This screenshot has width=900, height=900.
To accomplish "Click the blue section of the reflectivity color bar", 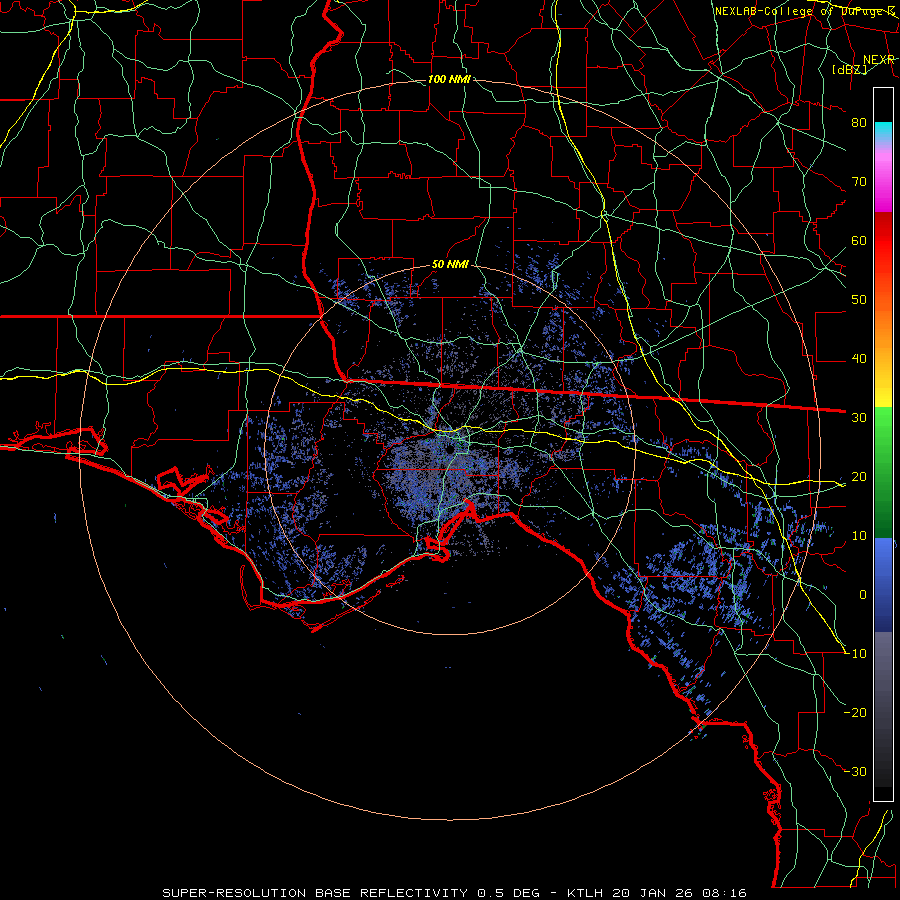I will pos(883,585).
